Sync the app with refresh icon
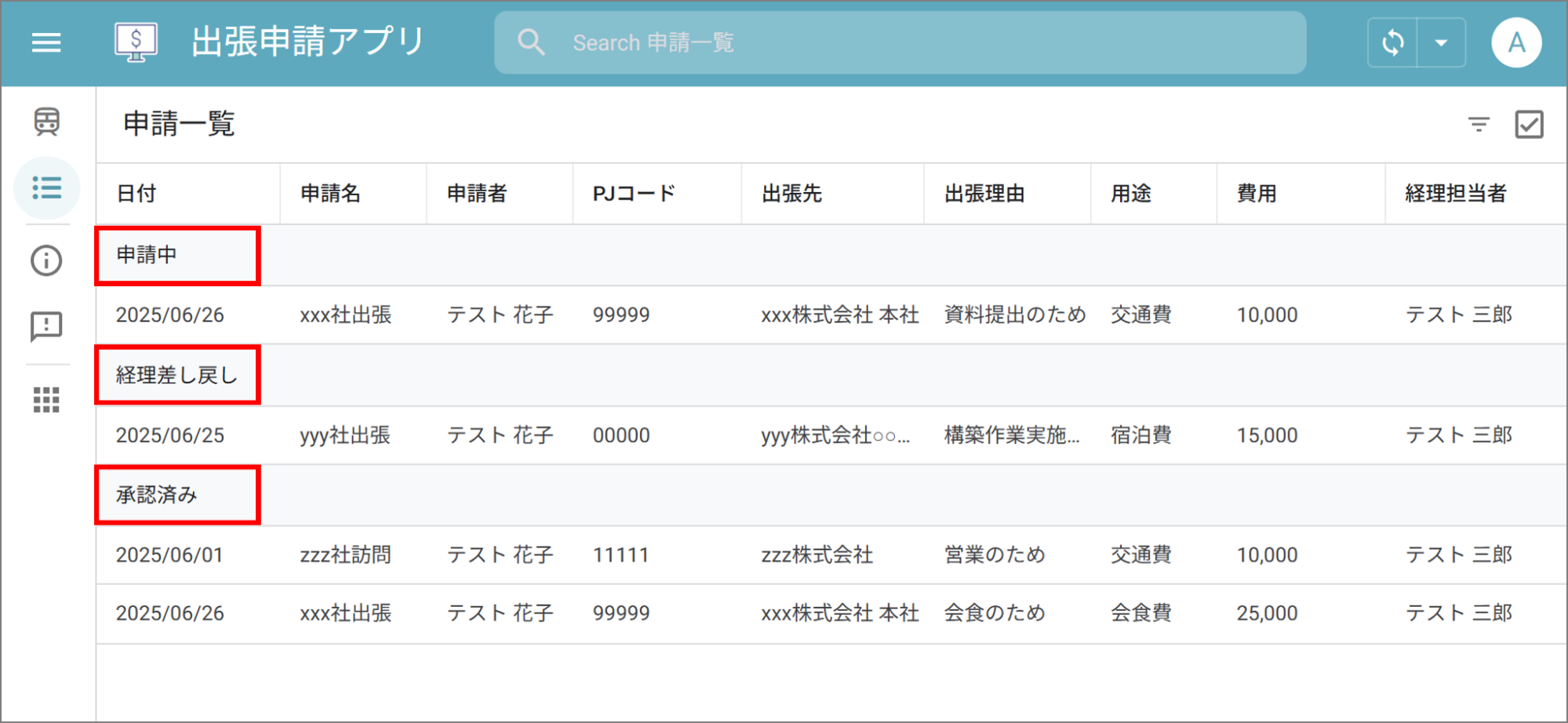The image size is (1568, 723). pos(1392,42)
